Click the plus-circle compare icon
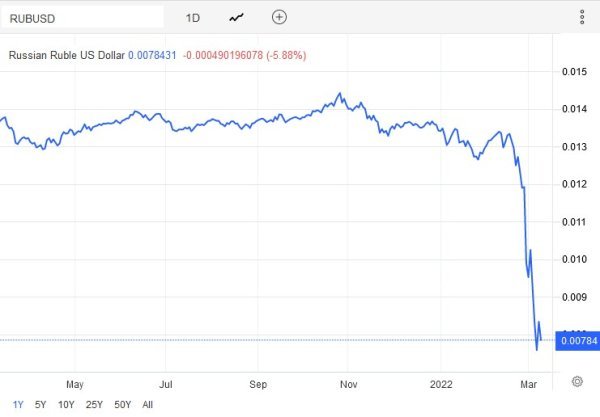This screenshot has height=417, width=600. click(x=279, y=17)
